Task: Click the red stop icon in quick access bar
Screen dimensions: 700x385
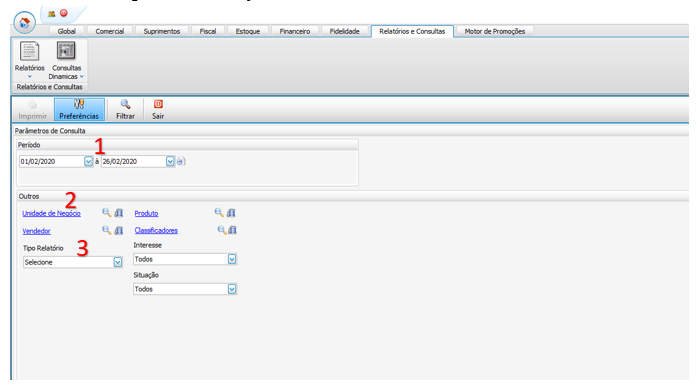Action: (x=64, y=13)
